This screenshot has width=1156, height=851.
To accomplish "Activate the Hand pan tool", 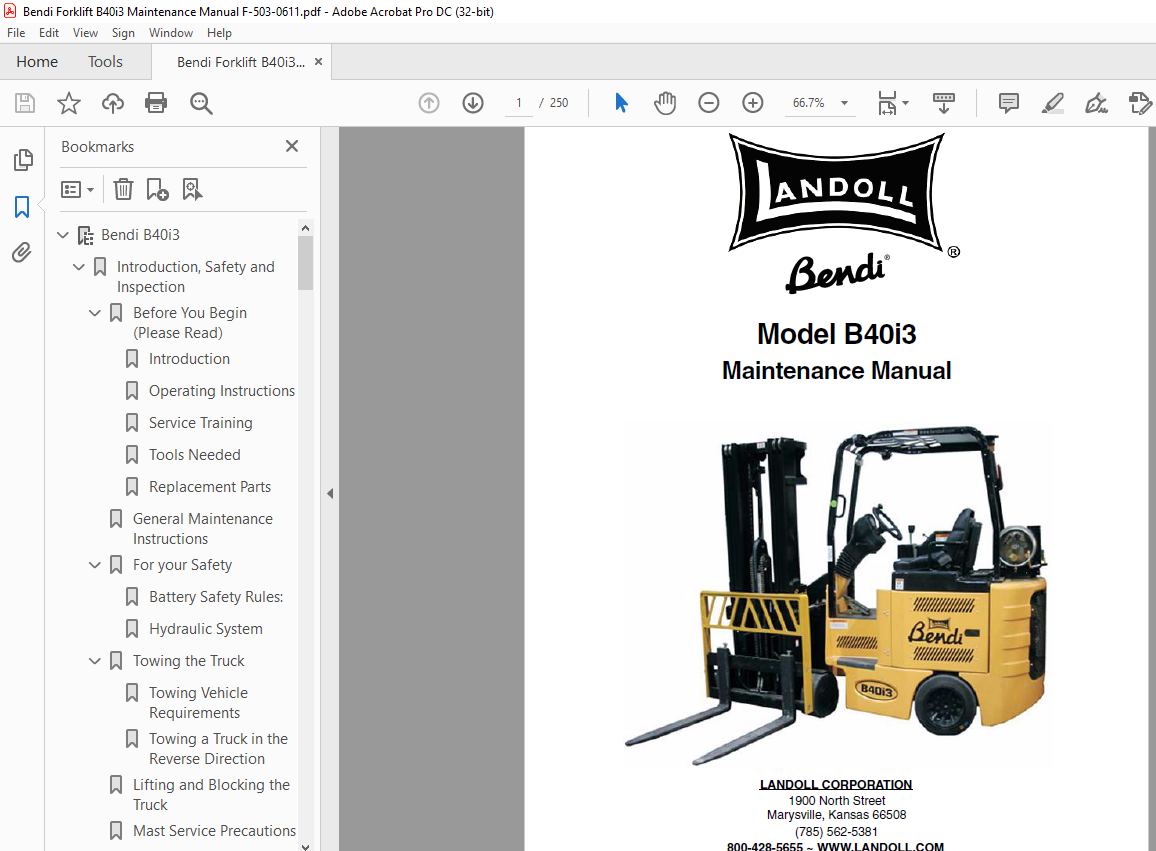I will (665, 103).
